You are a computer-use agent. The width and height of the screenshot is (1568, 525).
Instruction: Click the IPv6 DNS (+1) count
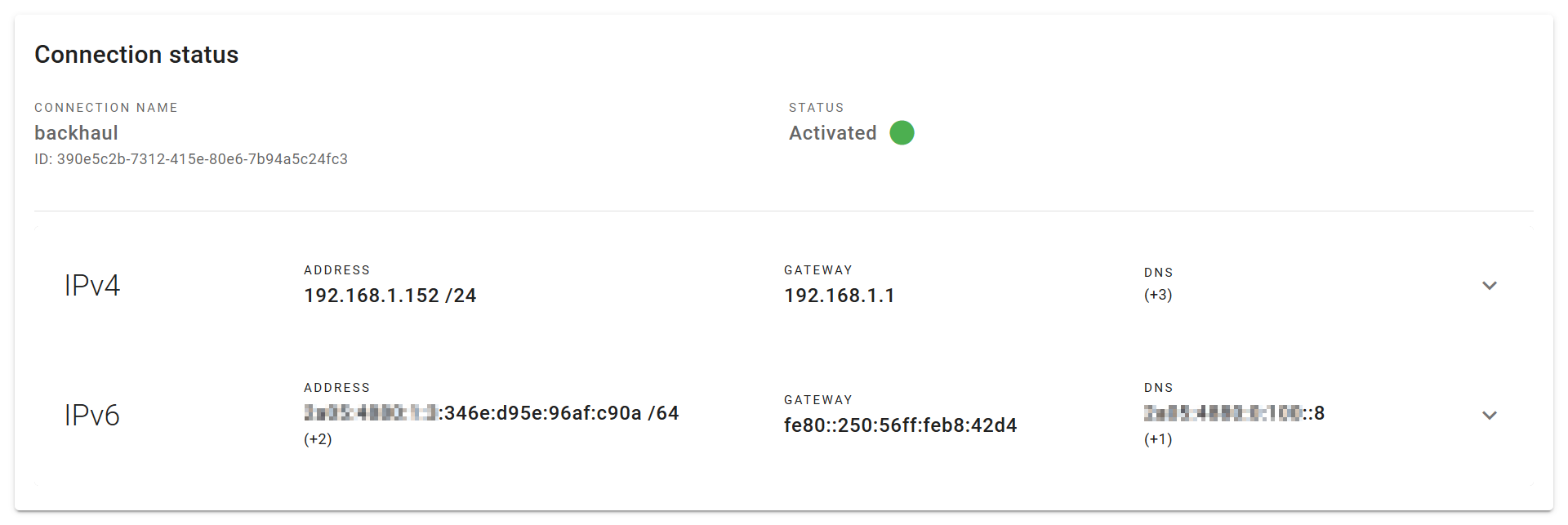click(x=1158, y=439)
